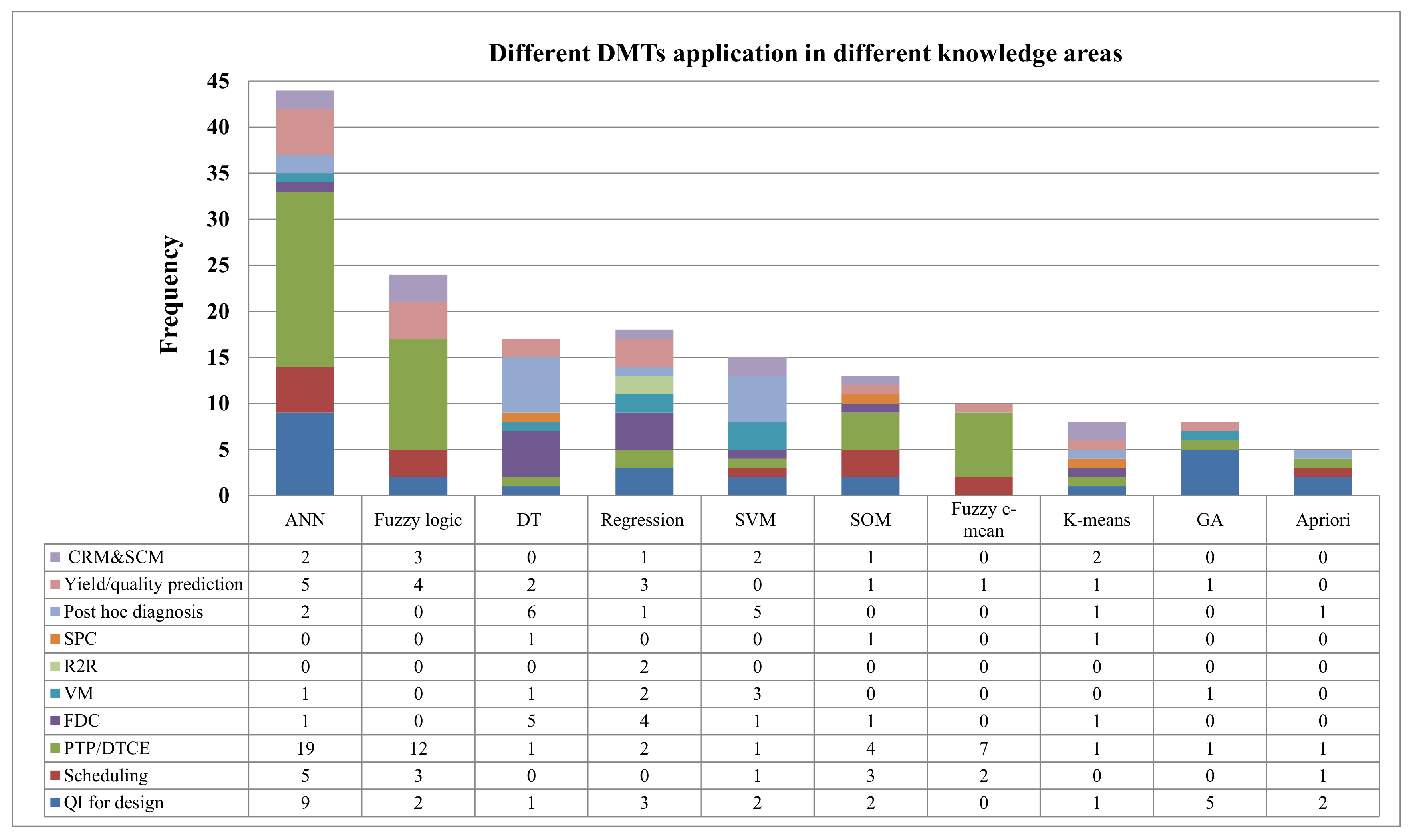Select the Post hoc diagnosis legend marker
Image resolution: width=1417 pixels, height=840 pixels.
tap(55, 612)
